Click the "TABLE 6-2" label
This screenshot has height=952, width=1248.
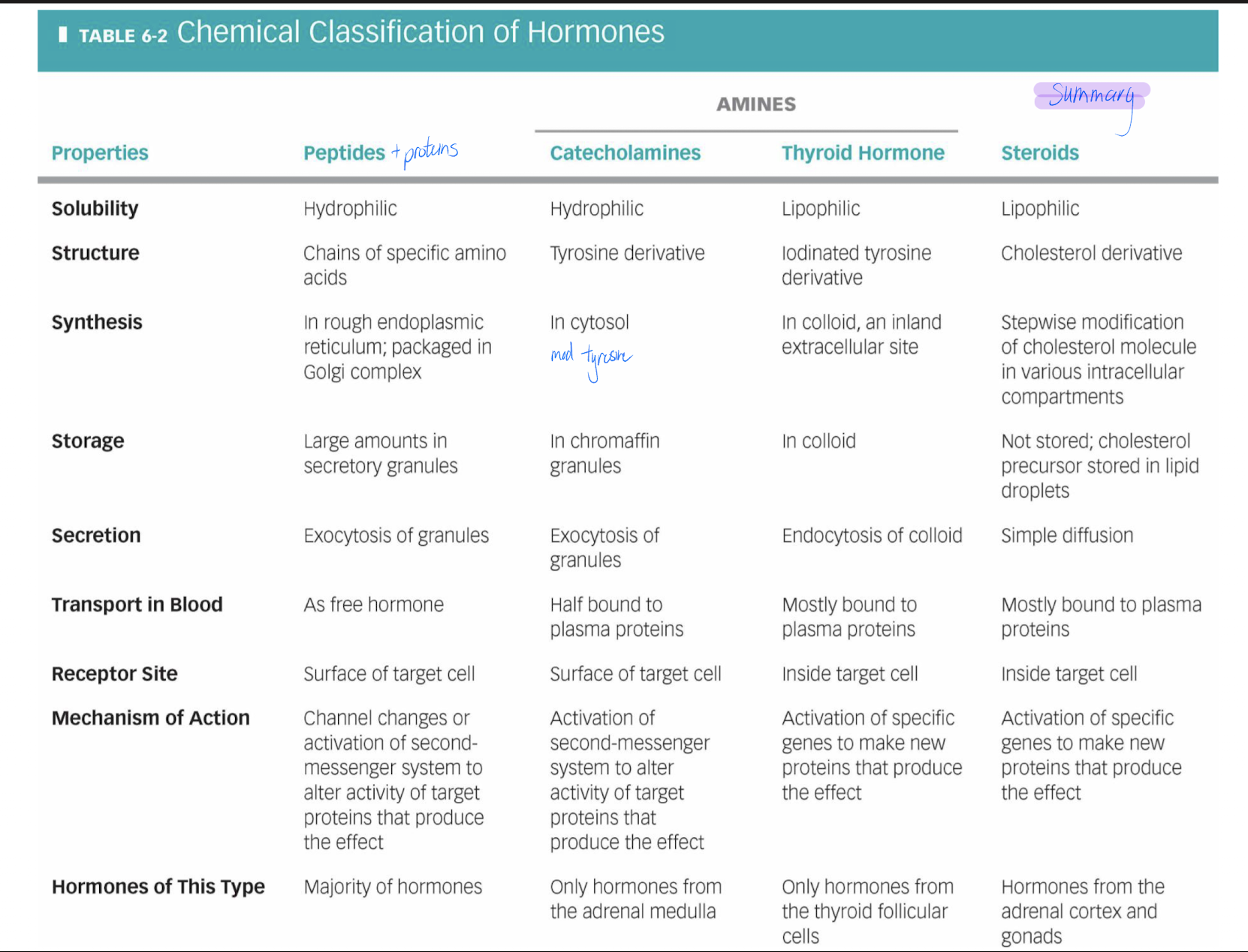[123, 36]
